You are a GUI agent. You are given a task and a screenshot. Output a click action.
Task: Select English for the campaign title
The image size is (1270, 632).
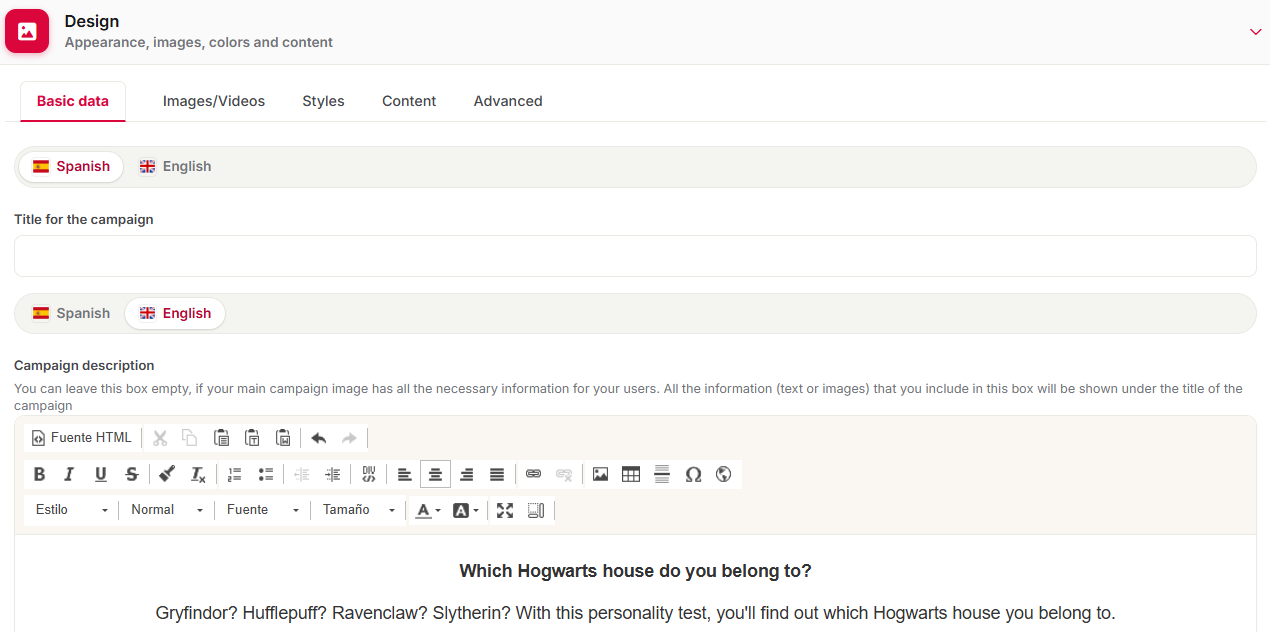click(x=176, y=167)
